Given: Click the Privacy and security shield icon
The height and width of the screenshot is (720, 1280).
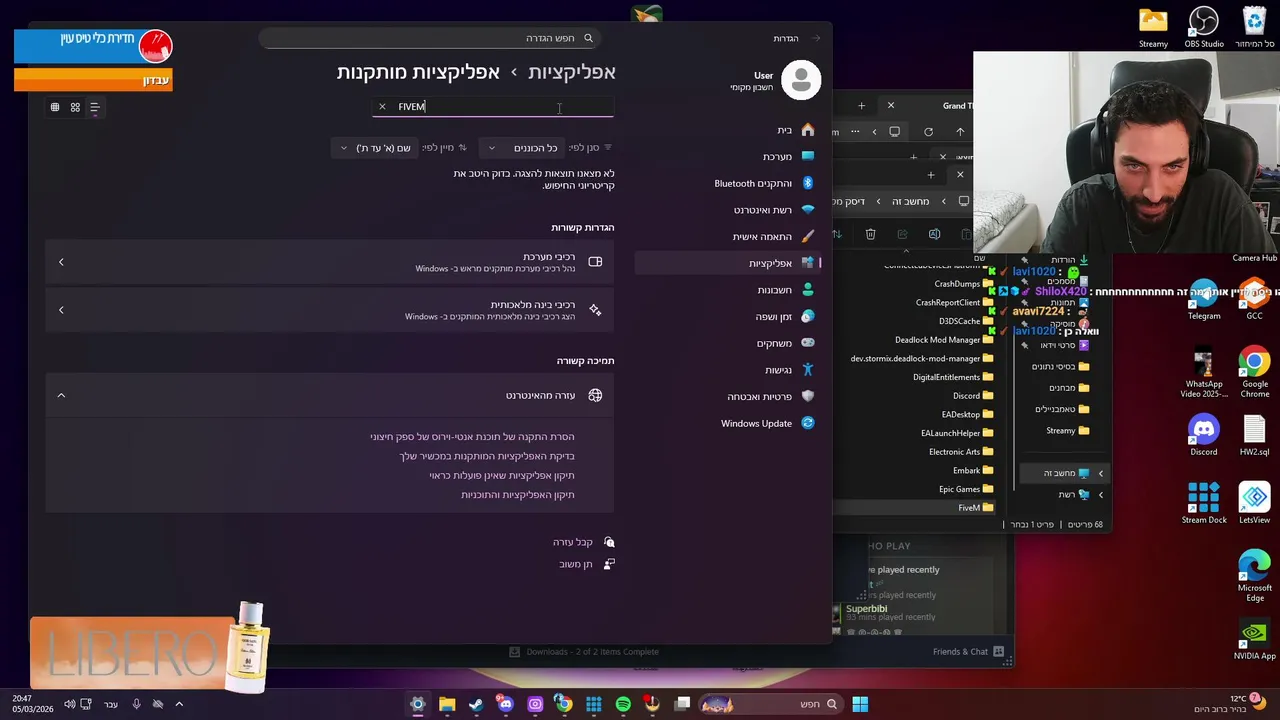Looking at the screenshot, I should pos(808,396).
